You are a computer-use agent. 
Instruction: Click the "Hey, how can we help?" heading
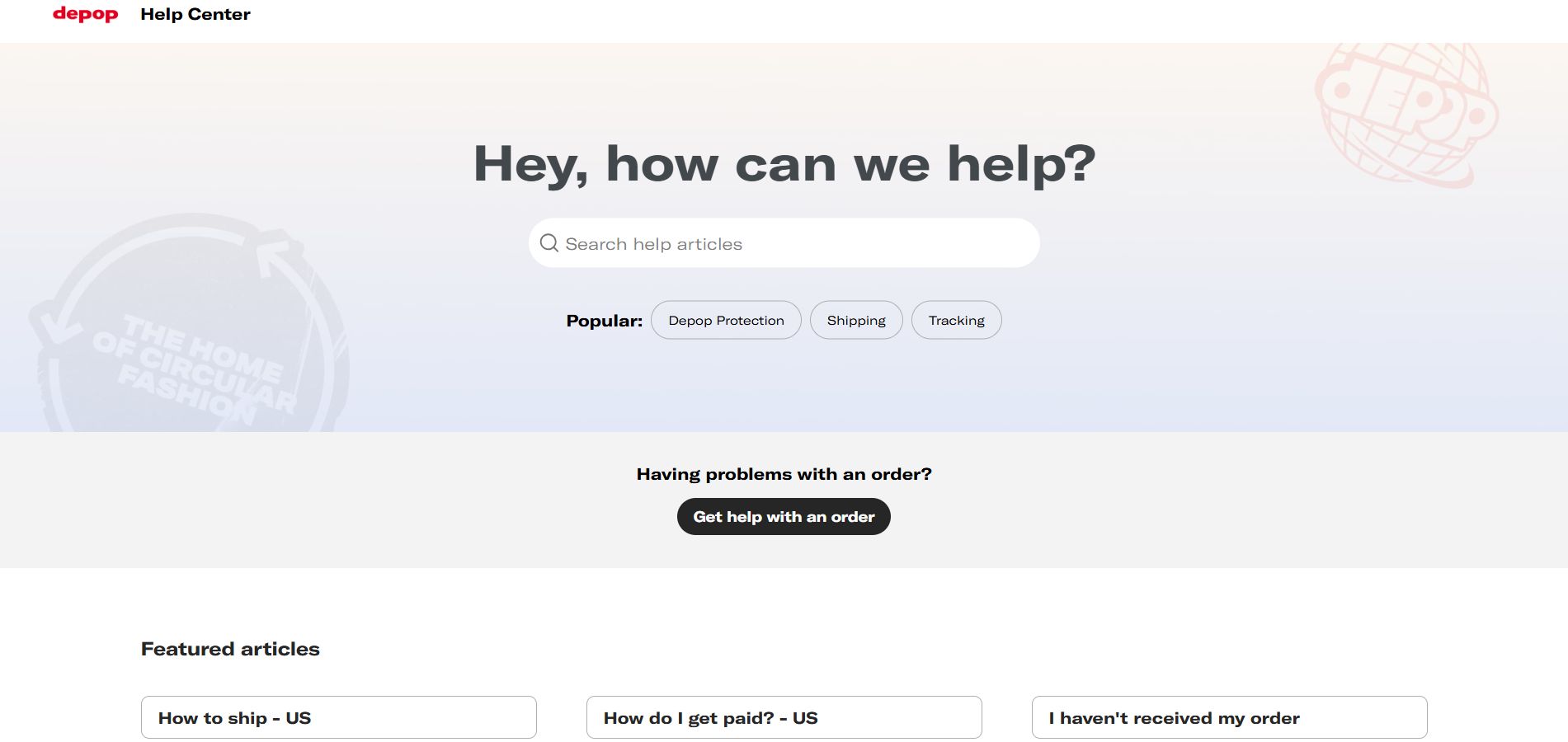pos(784,163)
